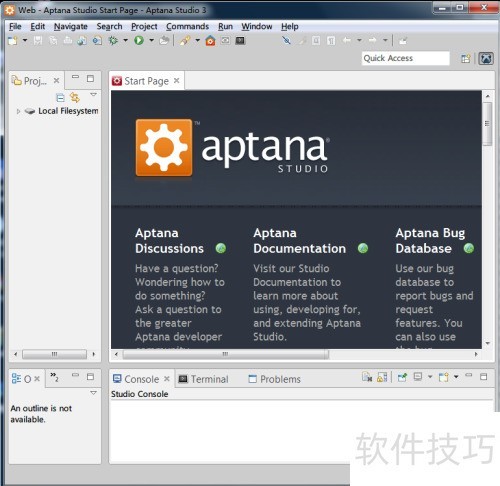Click the Display Selected Console monitor icon
500x486 pixels.
coord(418,377)
